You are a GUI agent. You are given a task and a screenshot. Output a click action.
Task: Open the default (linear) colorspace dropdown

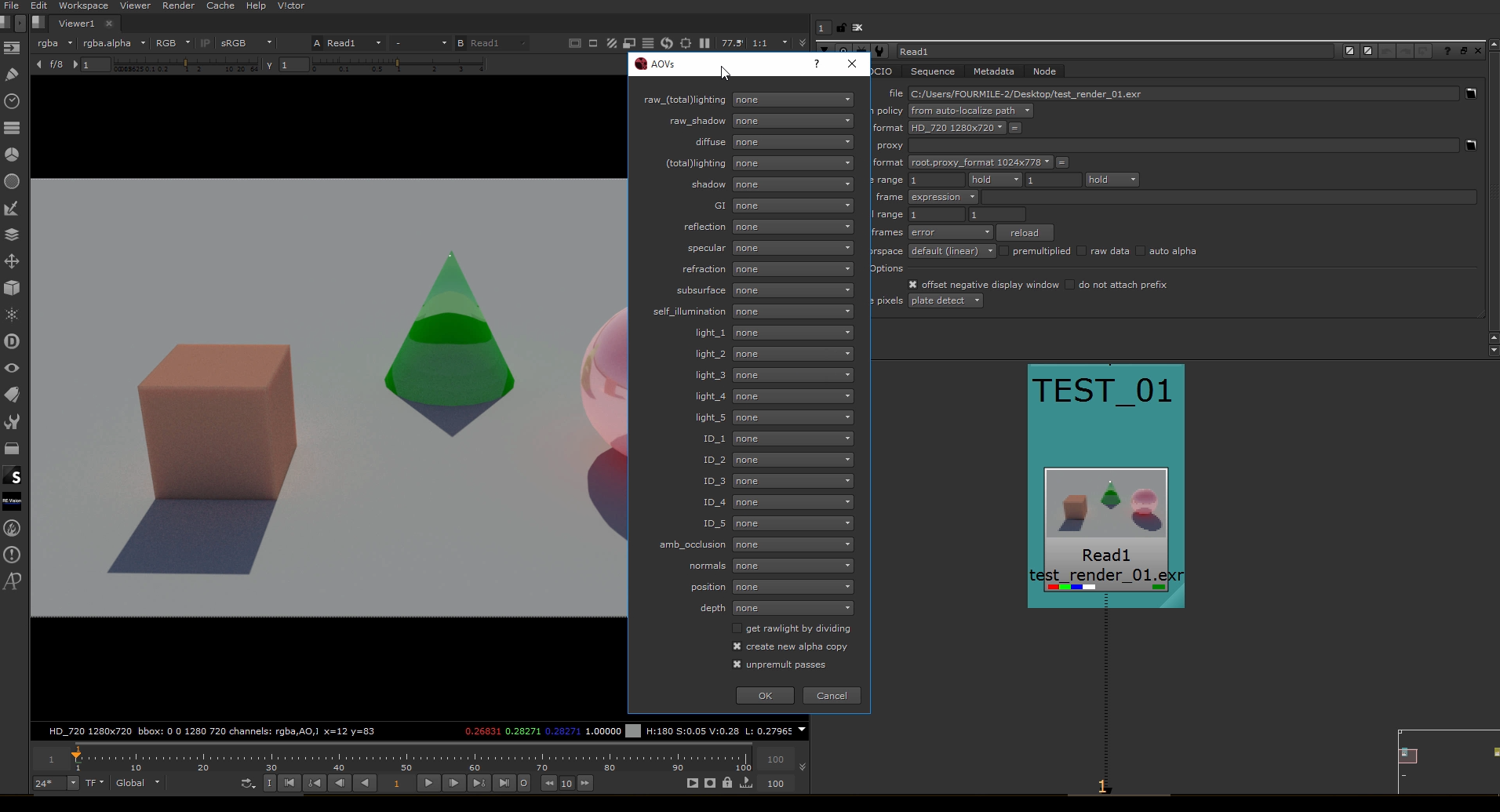pos(951,251)
